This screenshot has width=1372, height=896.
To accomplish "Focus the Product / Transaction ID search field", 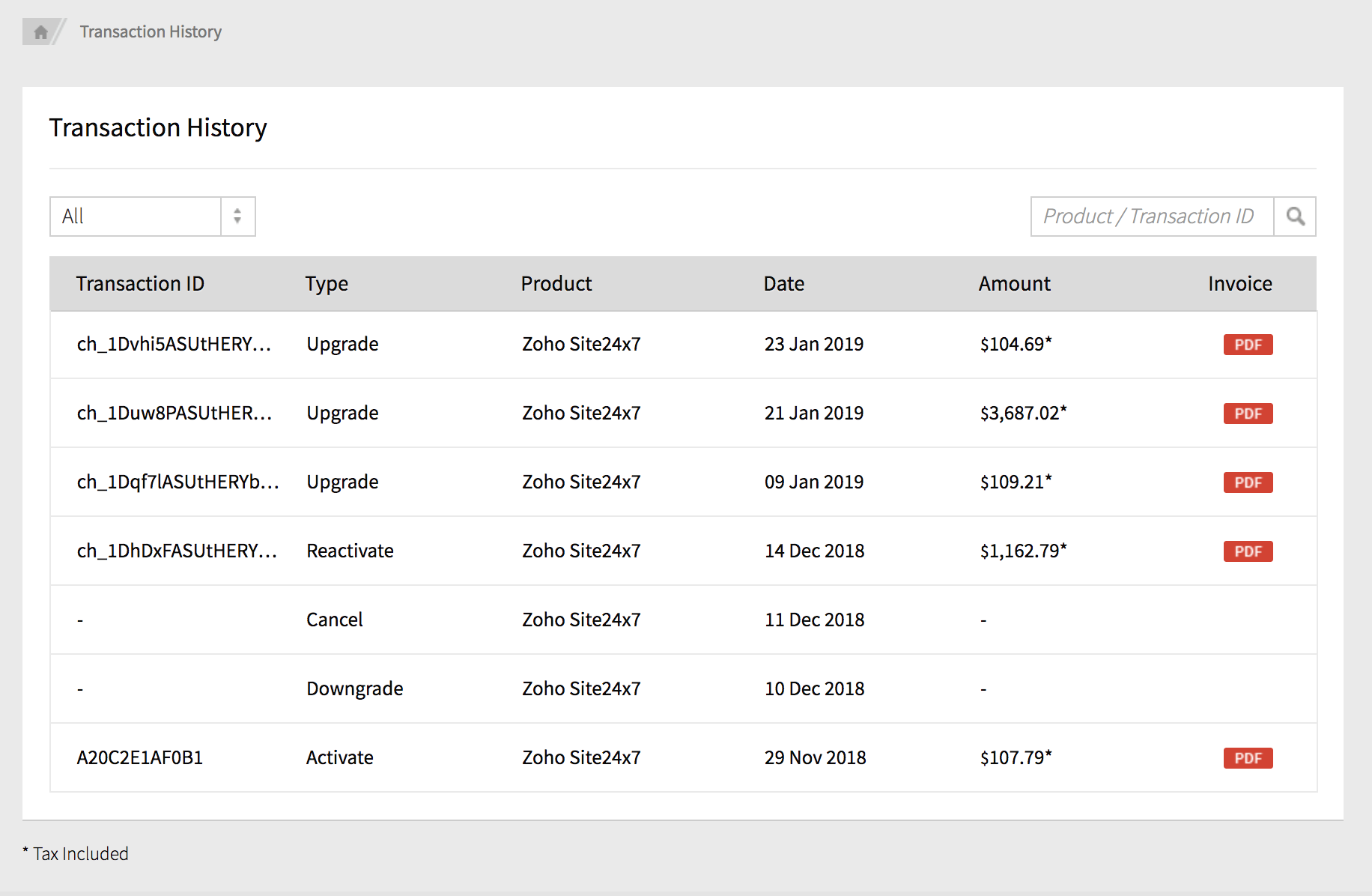I will (1152, 217).
